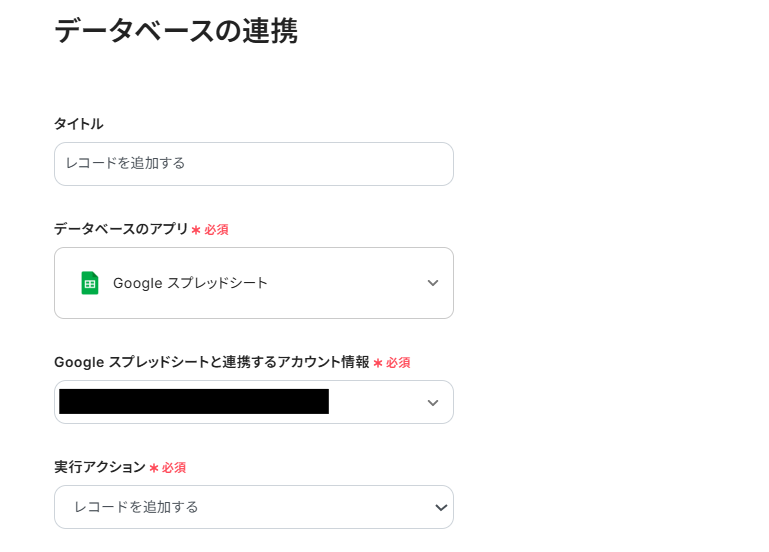Select the redacted account value bar
Viewport: 769px width, 552px height.
[x=194, y=402]
